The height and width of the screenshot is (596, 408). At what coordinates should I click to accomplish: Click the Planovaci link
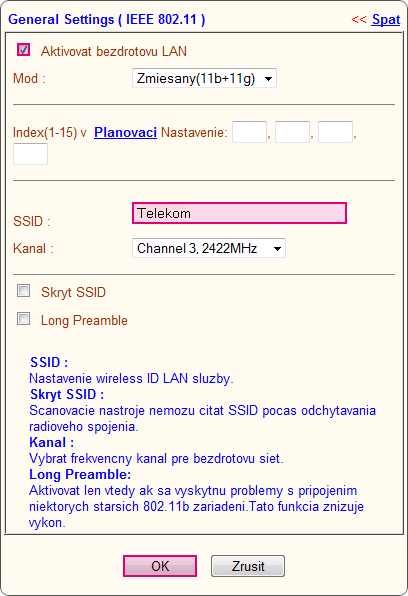point(125,132)
